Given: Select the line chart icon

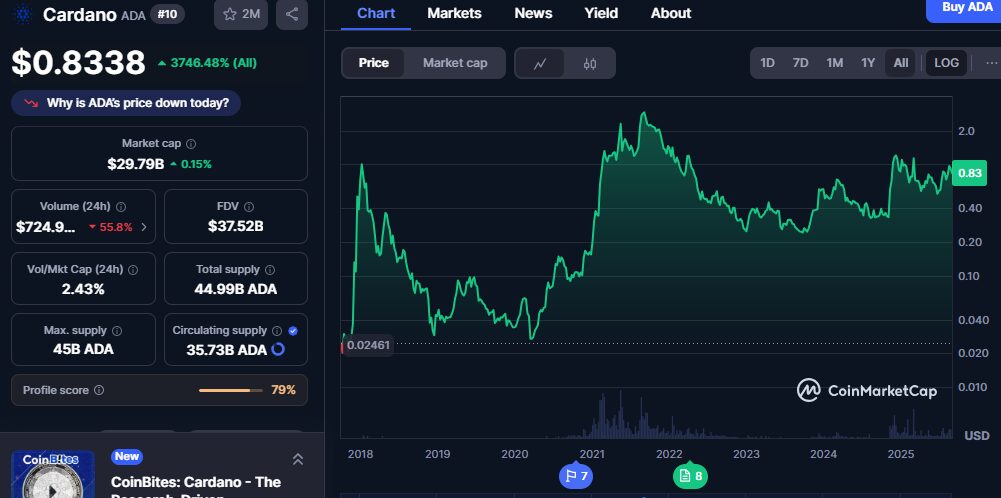Looking at the screenshot, I should 540,63.
